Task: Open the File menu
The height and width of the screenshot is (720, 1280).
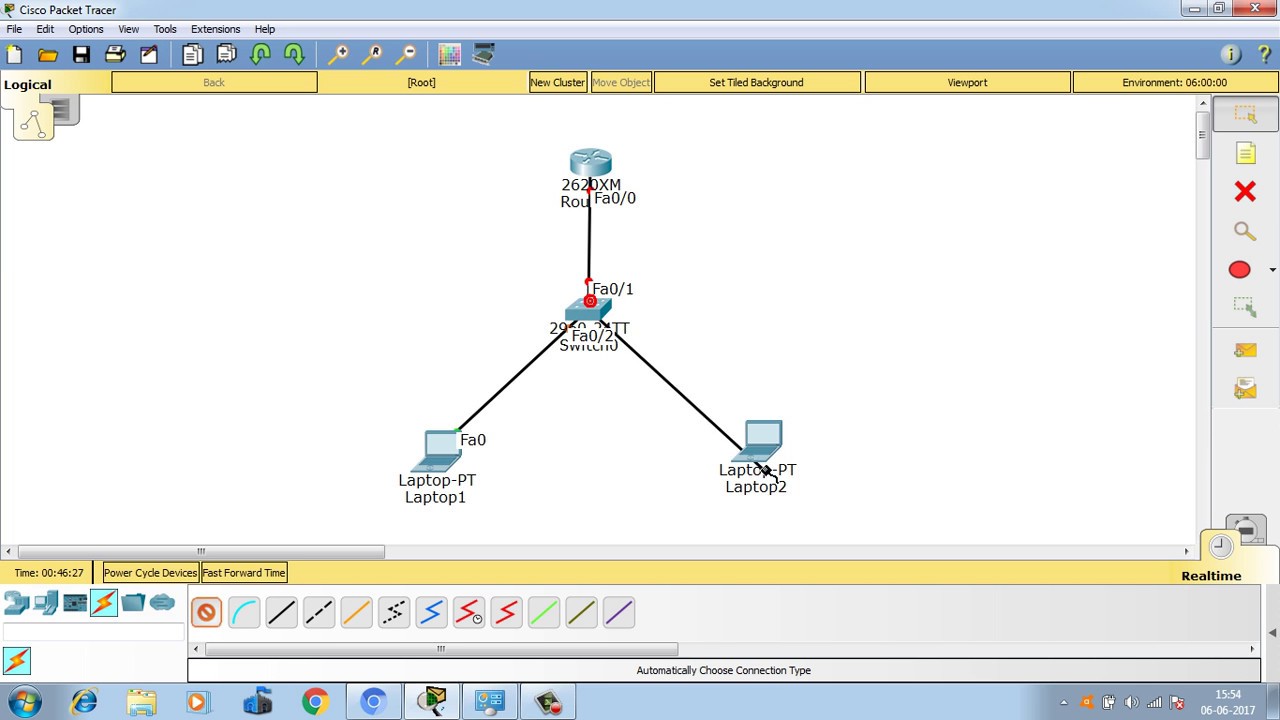Action: 14,29
